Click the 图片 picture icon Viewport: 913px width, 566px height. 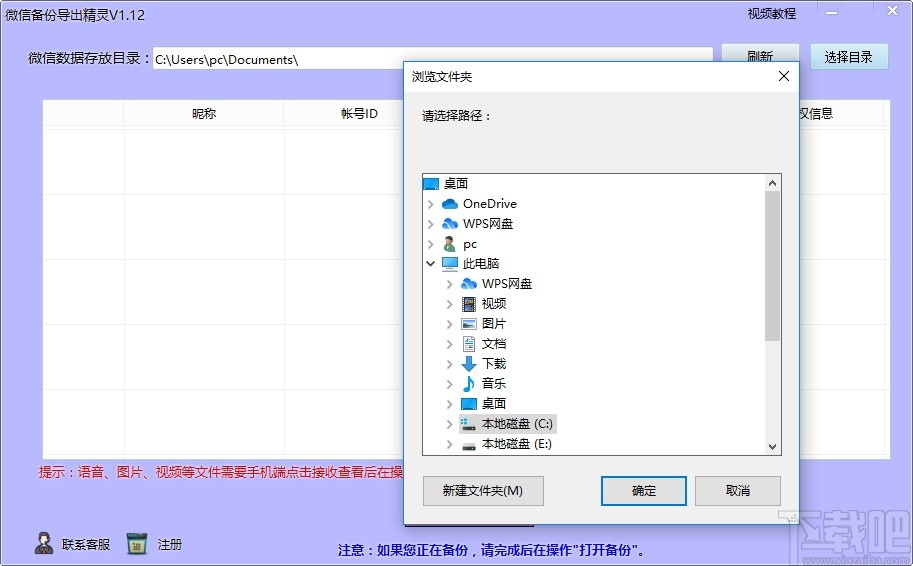pyautogui.click(x=469, y=324)
